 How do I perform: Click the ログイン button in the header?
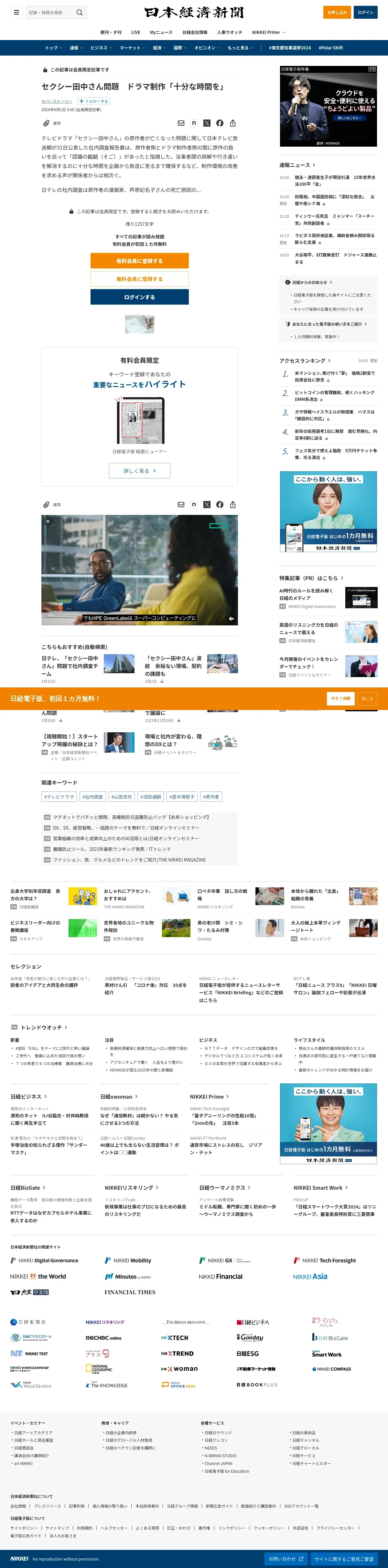coord(365,12)
